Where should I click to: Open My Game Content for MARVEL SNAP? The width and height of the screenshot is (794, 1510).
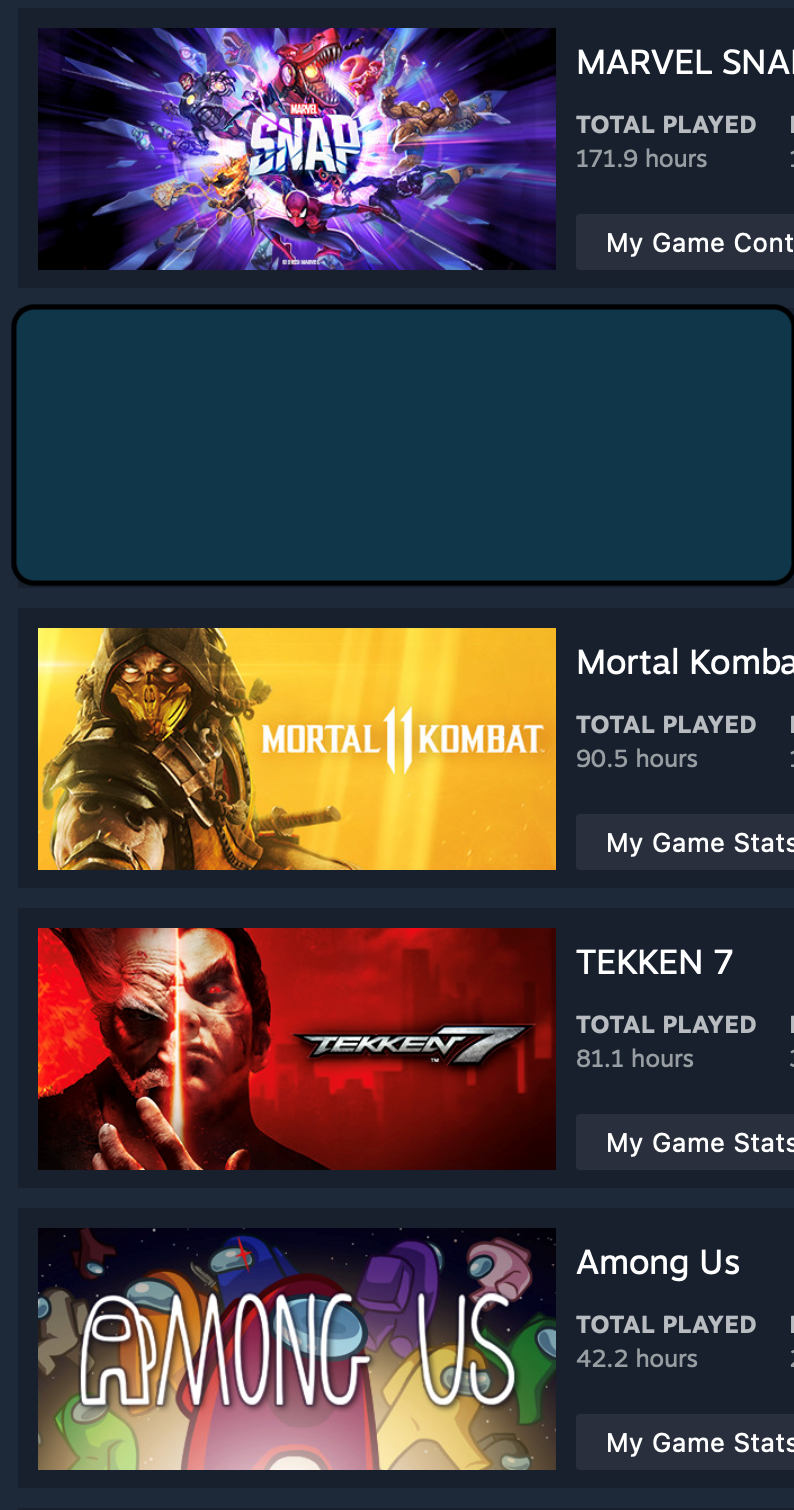coord(685,242)
